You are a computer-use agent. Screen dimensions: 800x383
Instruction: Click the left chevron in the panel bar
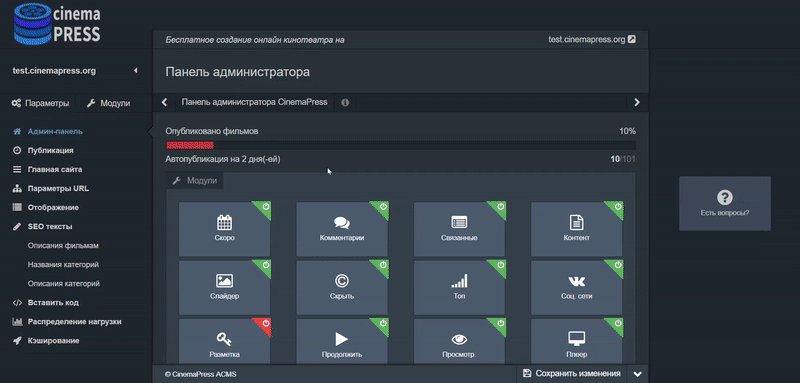tap(164, 103)
